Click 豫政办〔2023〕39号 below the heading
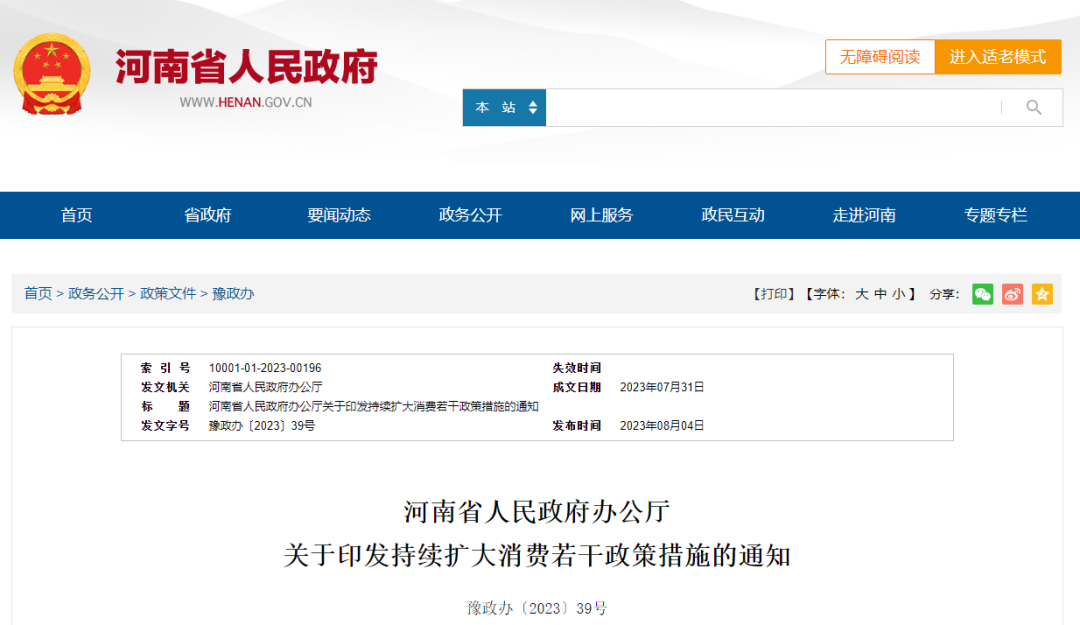 (x=537, y=608)
